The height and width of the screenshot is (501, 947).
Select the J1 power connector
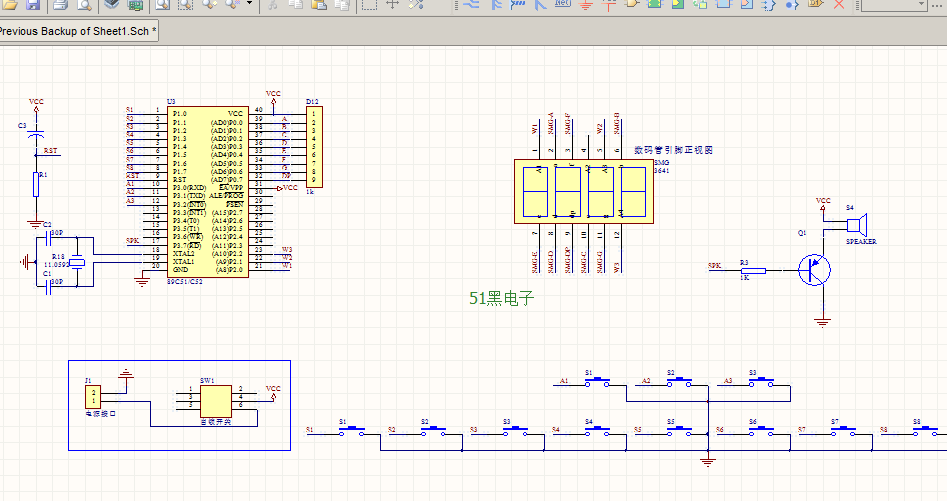pos(93,397)
